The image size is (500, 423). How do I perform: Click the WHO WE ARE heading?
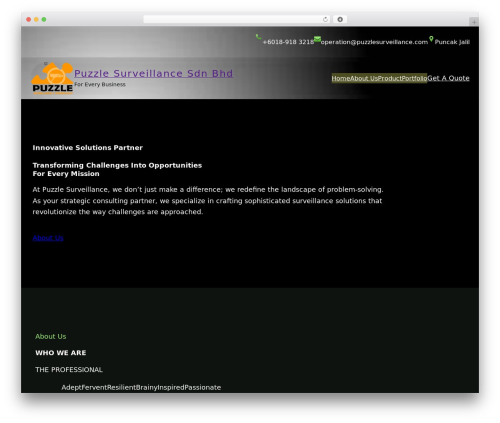click(x=61, y=353)
